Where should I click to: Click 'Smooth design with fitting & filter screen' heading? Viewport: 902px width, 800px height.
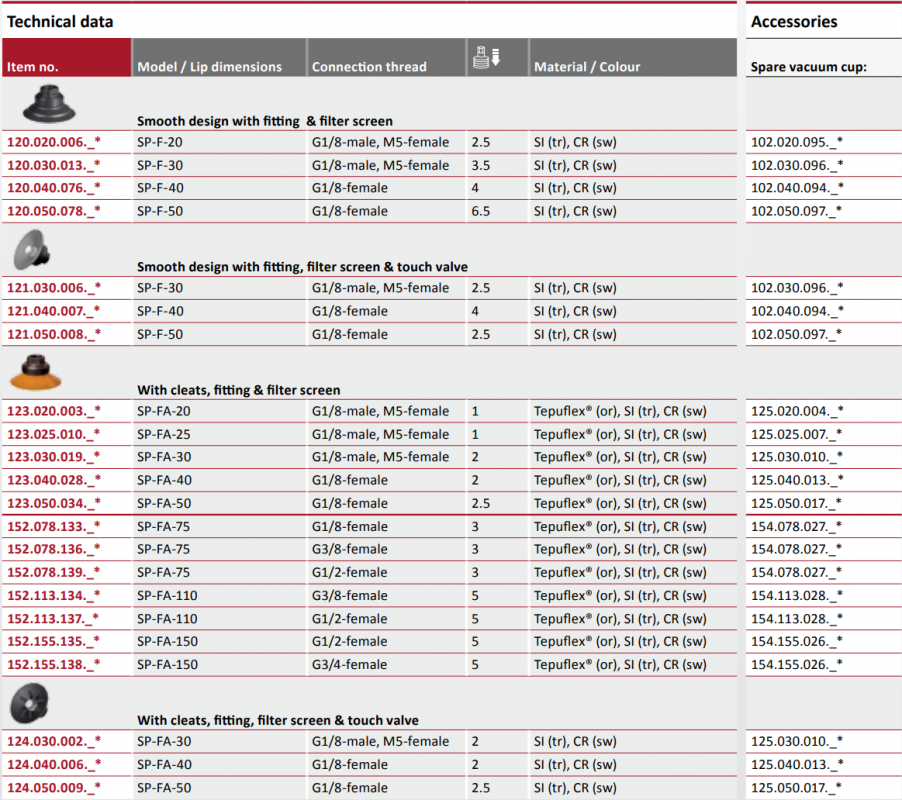pos(265,121)
